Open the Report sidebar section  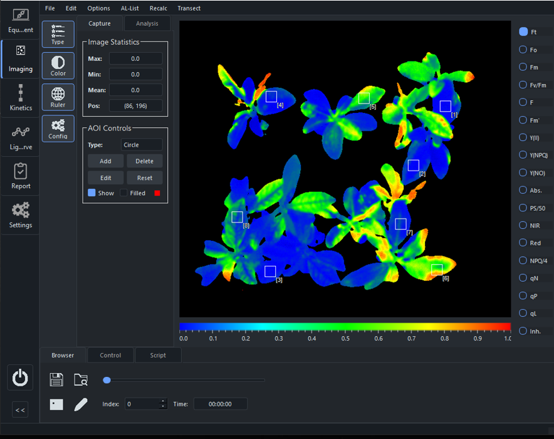pos(20,176)
